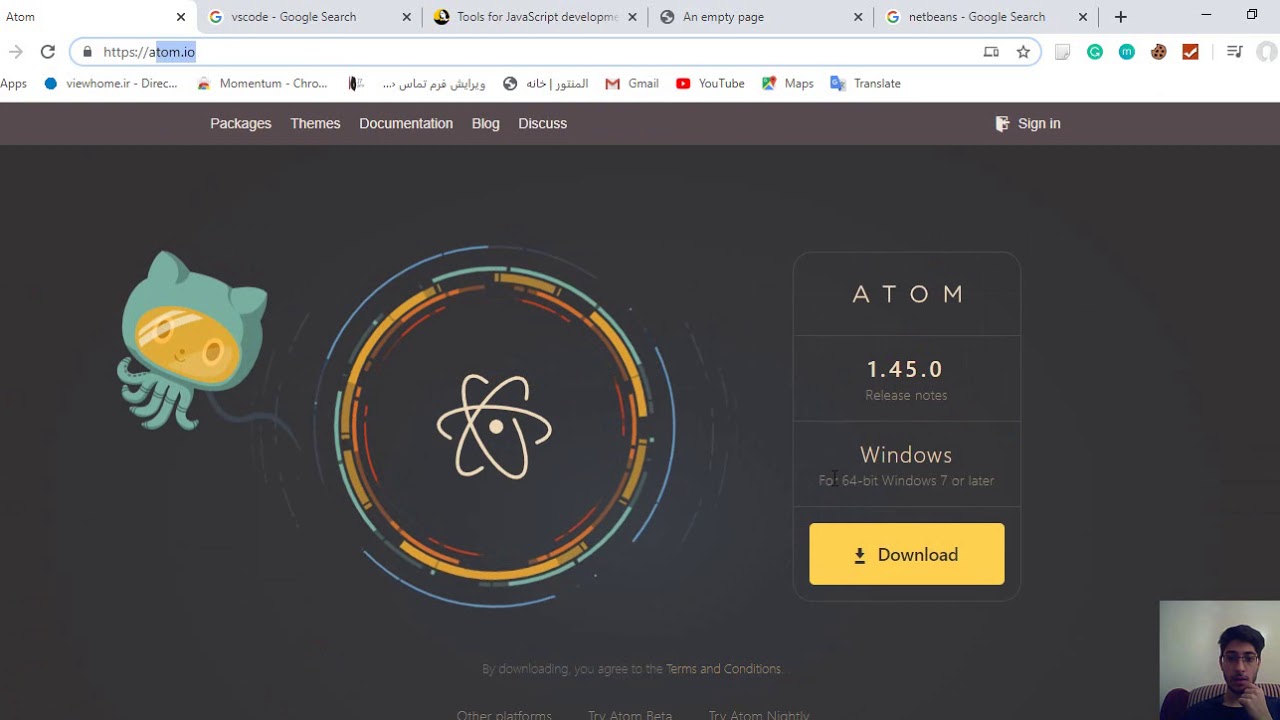Close the vscode Google Search tab

coord(406,17)
